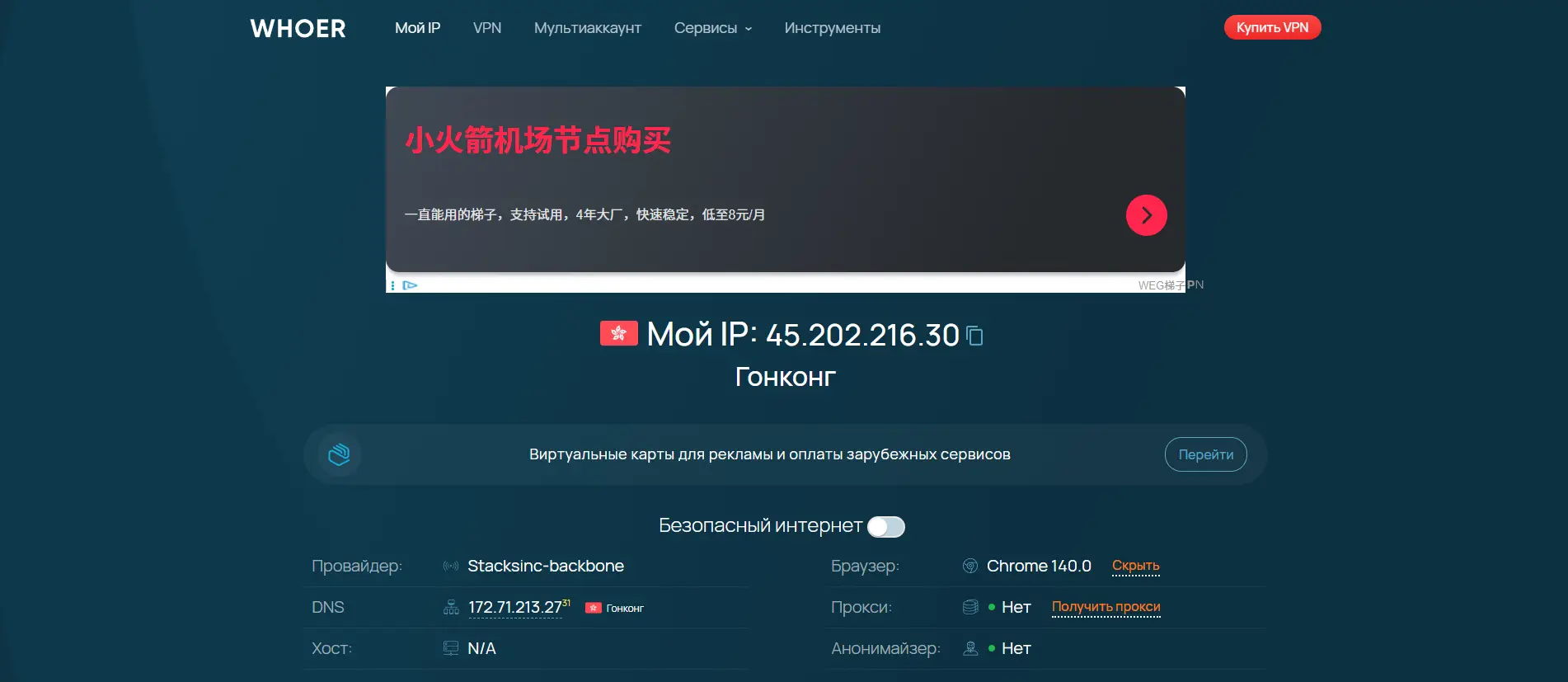Copy the IP address with the copy icon
The width and height of the screenshot is (1568, 682).
974,336
